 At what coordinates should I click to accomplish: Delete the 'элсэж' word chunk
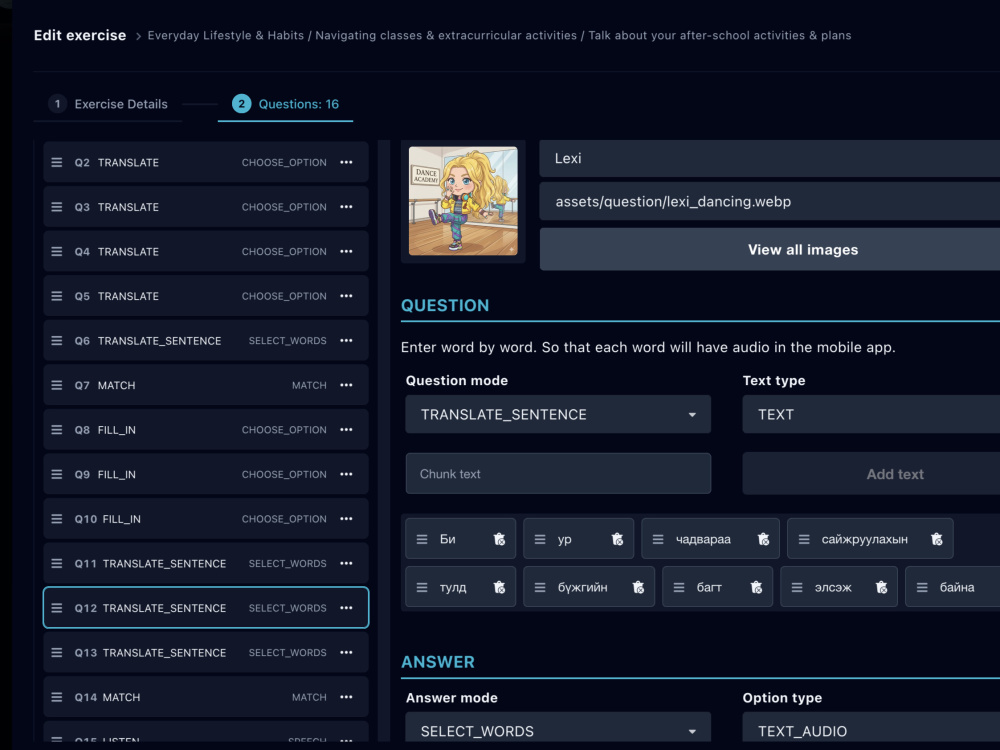click(x=881, y=587)
